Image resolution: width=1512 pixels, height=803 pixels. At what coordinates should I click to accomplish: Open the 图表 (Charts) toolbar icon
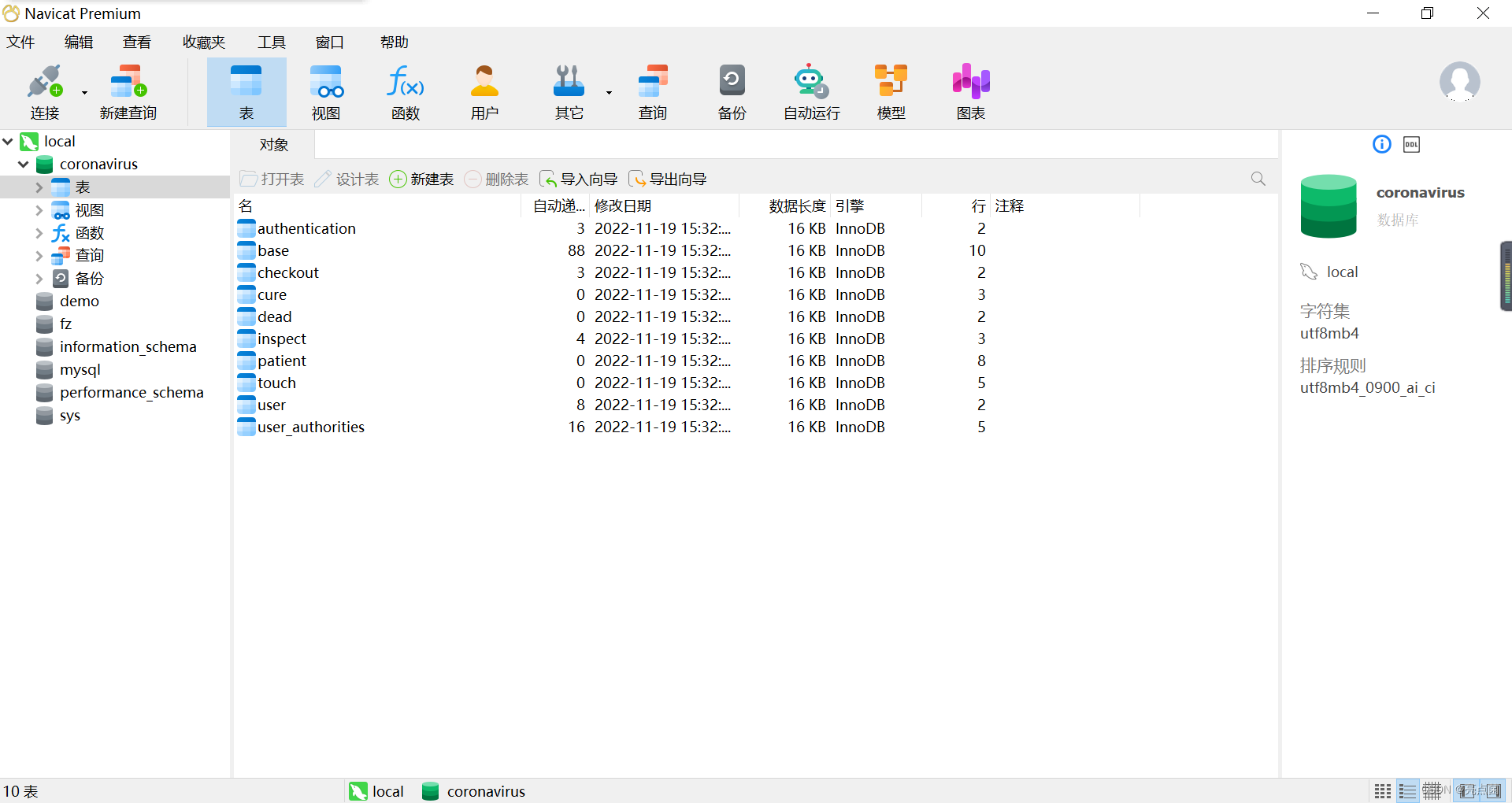point(971,92)
